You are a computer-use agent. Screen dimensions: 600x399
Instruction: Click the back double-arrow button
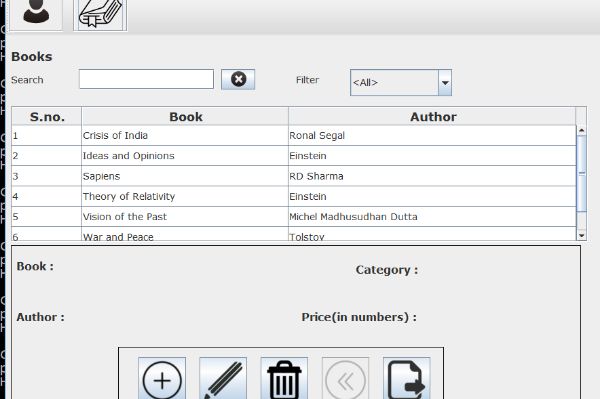pos(346,378)
